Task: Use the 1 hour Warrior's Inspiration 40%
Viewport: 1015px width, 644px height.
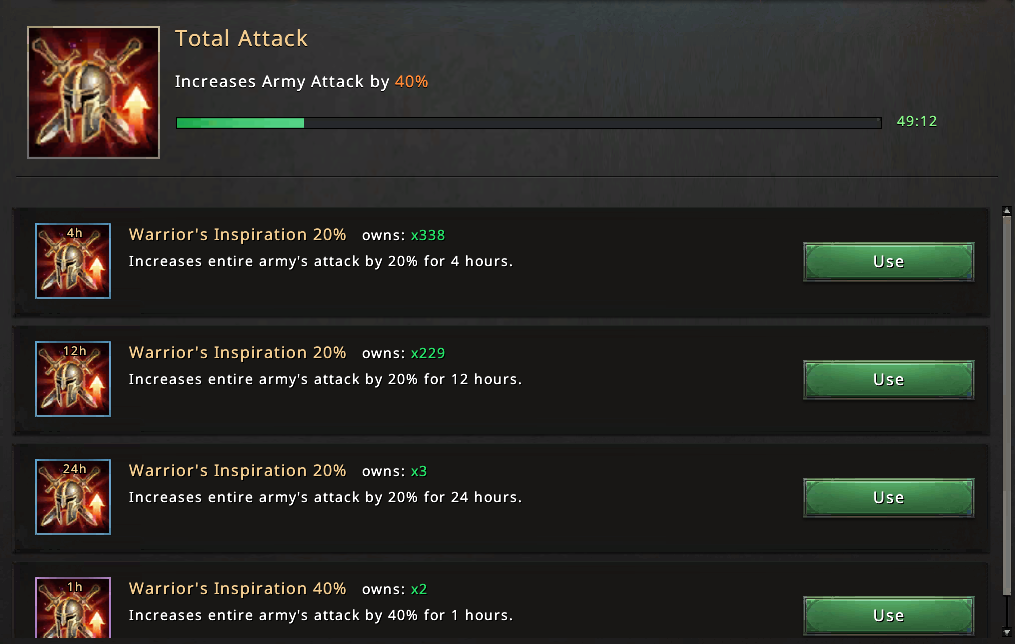Action: pos(888,615)
